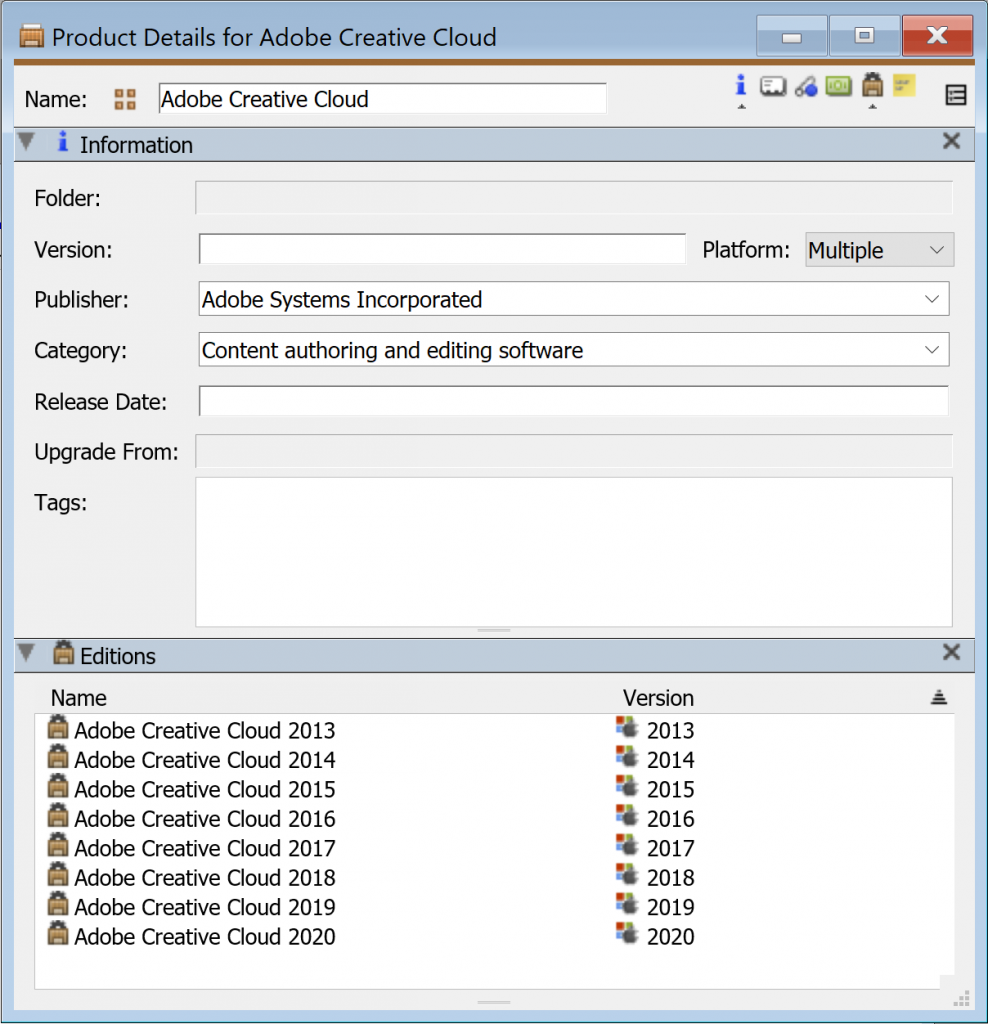This screenshot has height=1024, width=988.
Task: Click the Editions section header box icon
Action: click(x=63, y=652)
